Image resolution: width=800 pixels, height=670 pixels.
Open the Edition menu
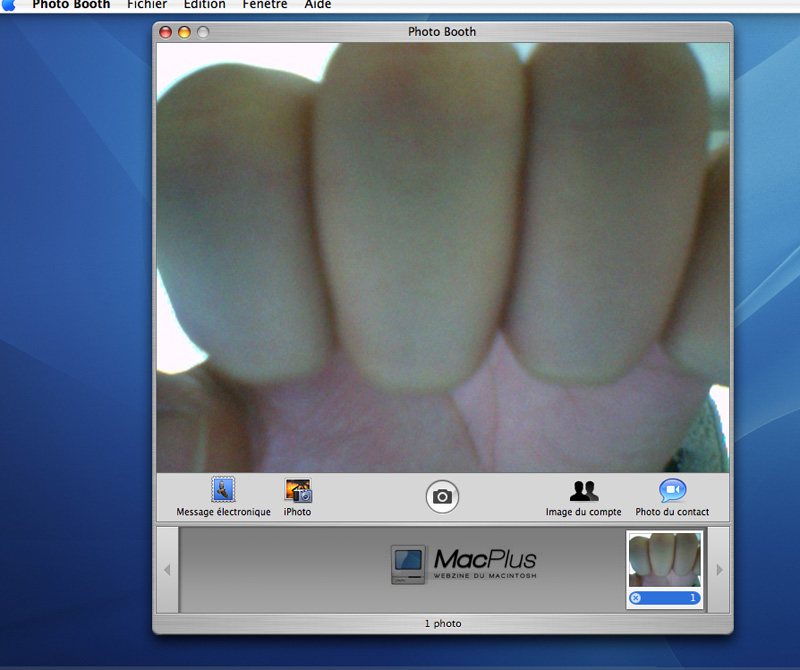[x=205, y=5]
